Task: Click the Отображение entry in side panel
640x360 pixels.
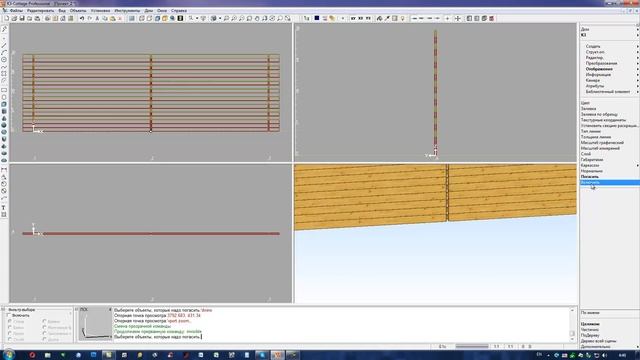Action: (599, 69)
